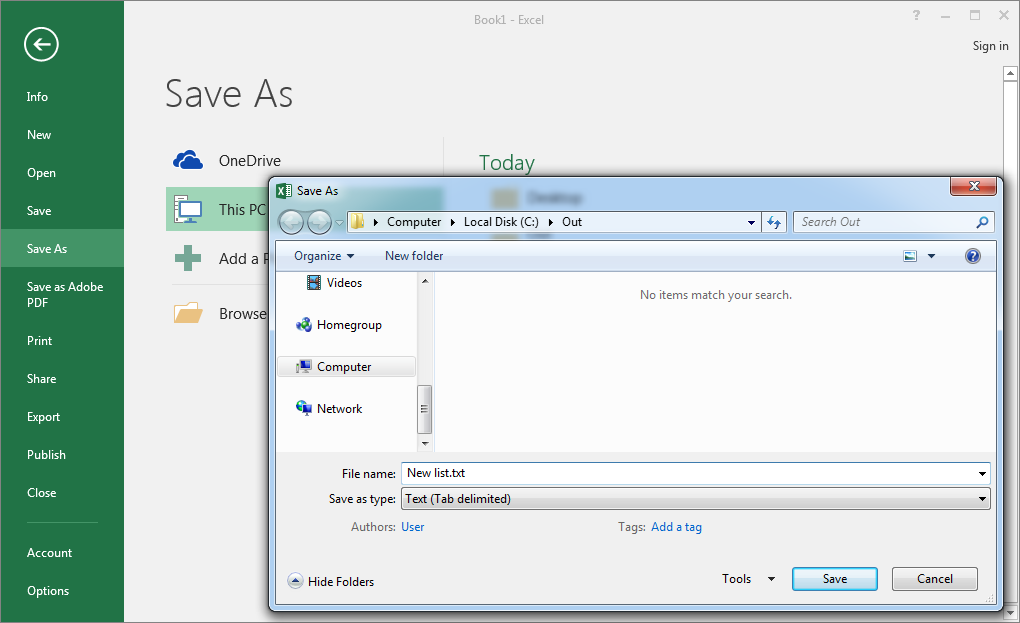
Task: Click the Back navigation button in dialog
Action: 291,222
